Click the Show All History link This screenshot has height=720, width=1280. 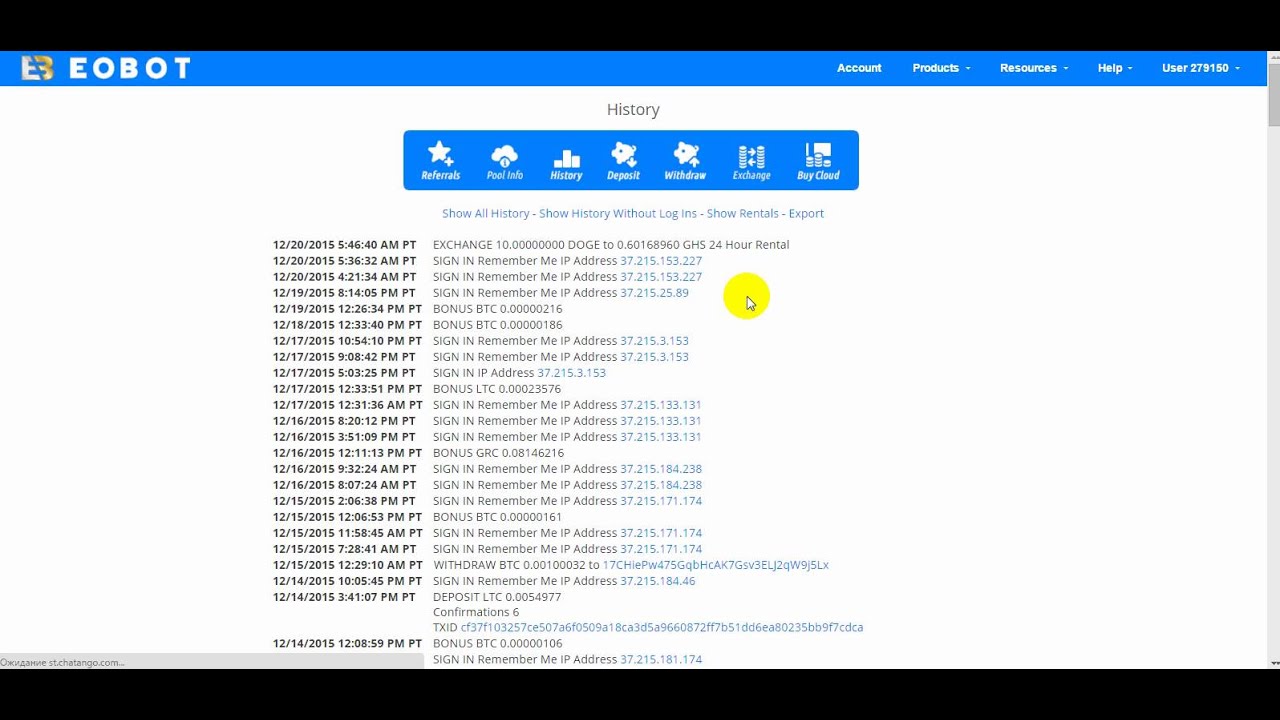[486, 213]
